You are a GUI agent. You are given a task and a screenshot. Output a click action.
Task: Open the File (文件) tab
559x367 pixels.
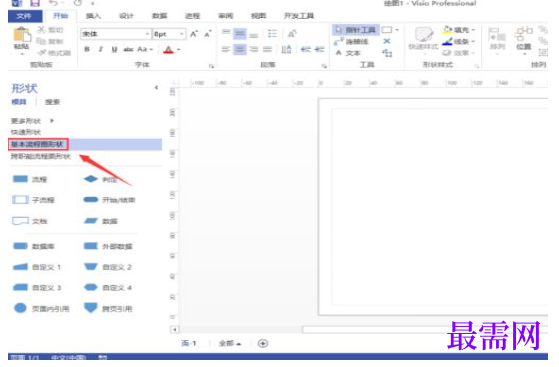point(25,16)
